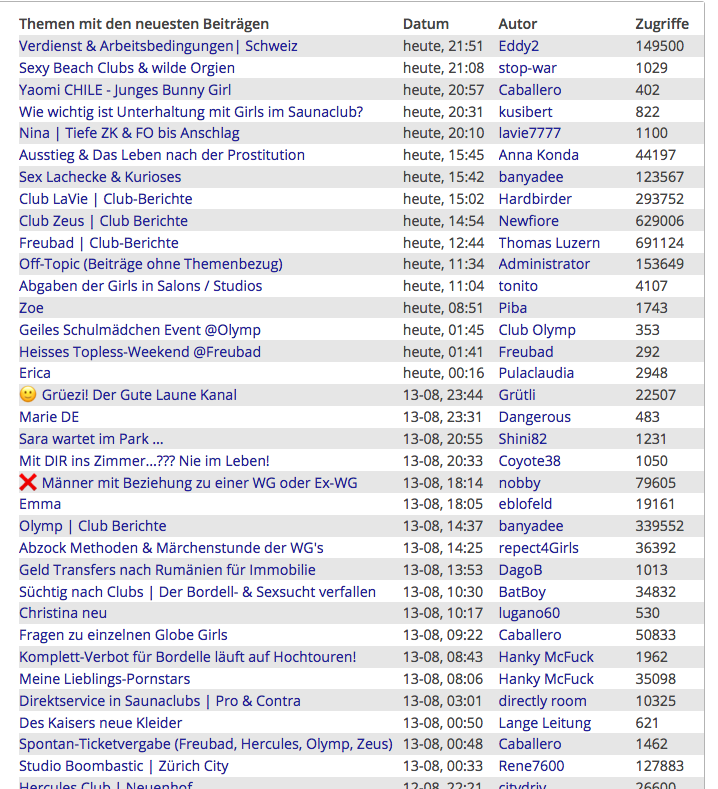This screenshot has height=789, width=718.
Task: Open 'Fragen zu einzelnen Globe Girls' thread
Action: (123, 635)
